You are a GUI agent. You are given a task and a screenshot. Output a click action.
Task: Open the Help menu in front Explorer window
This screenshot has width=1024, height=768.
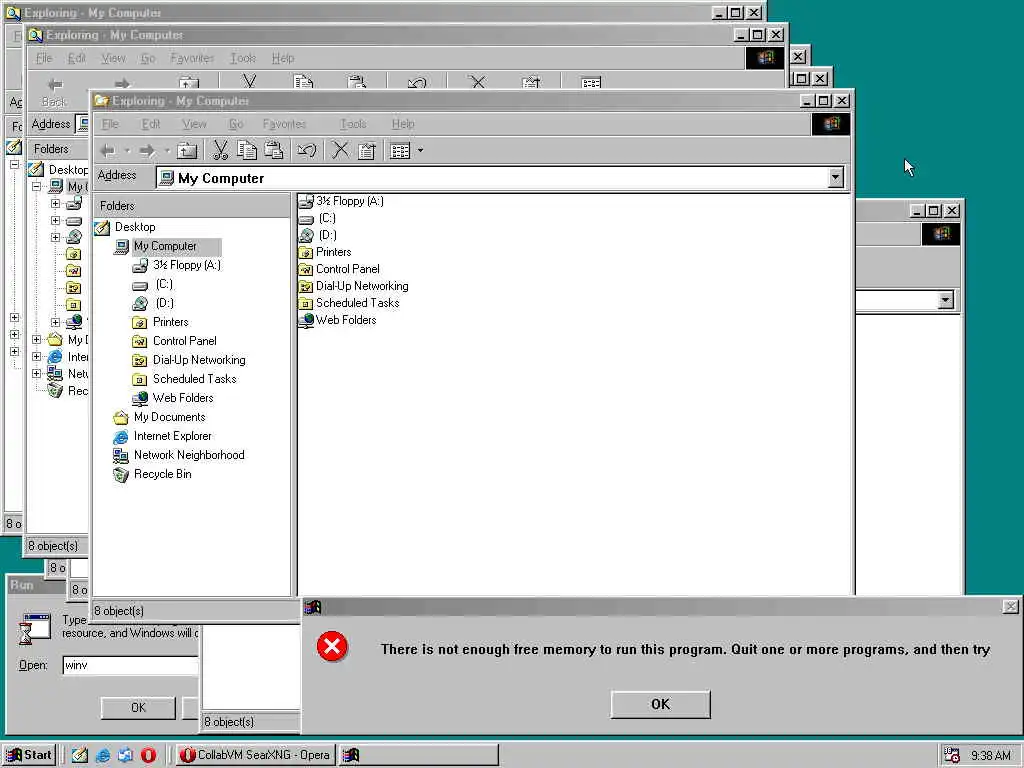[403, 124]
